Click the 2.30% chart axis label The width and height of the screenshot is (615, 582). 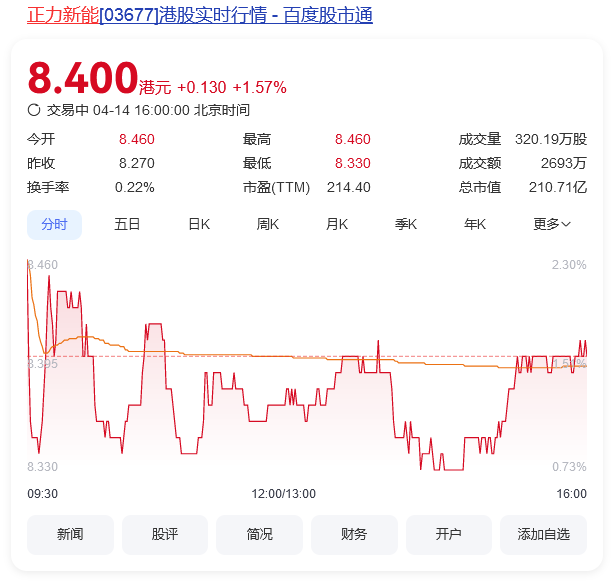click(x=569, y=265)
